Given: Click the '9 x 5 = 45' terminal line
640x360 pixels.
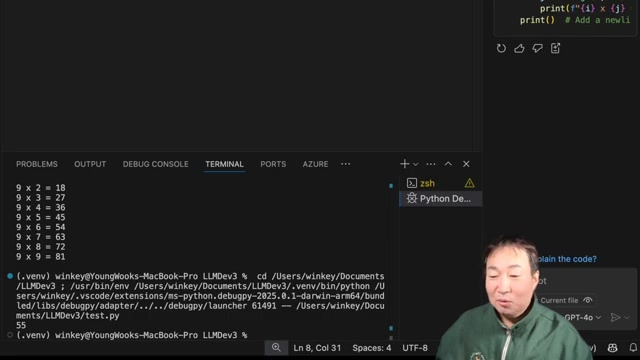Looking at the screenshot, I should pos(40,217).
